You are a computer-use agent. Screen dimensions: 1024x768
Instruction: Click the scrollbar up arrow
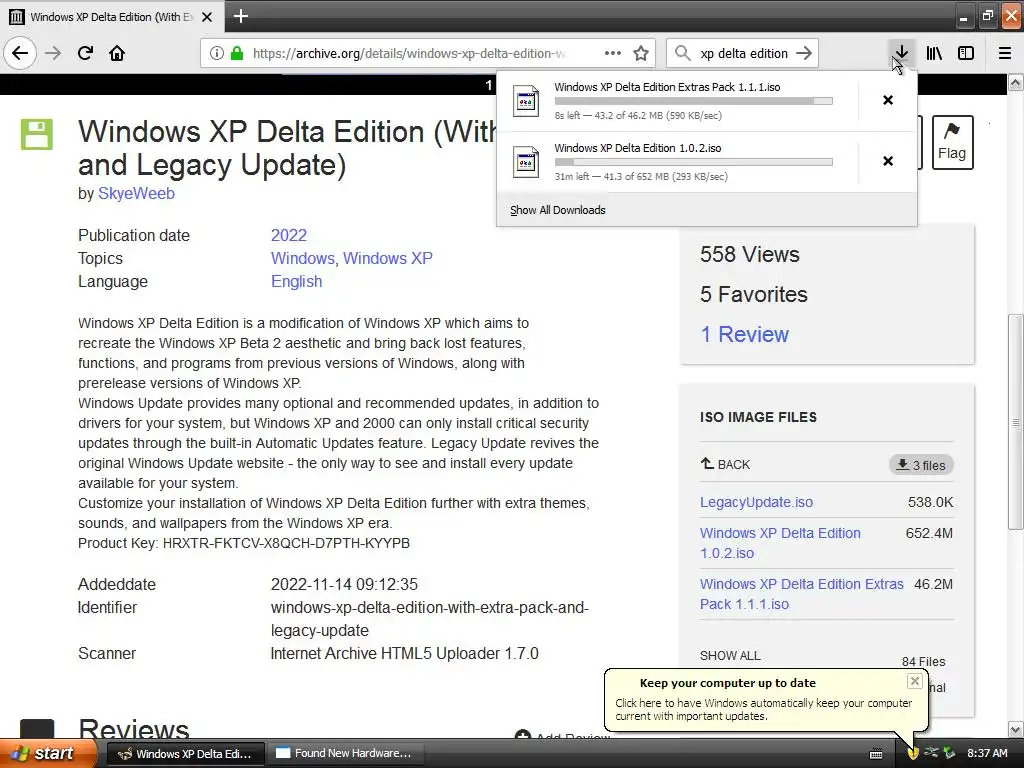(x=1016, y=82)
